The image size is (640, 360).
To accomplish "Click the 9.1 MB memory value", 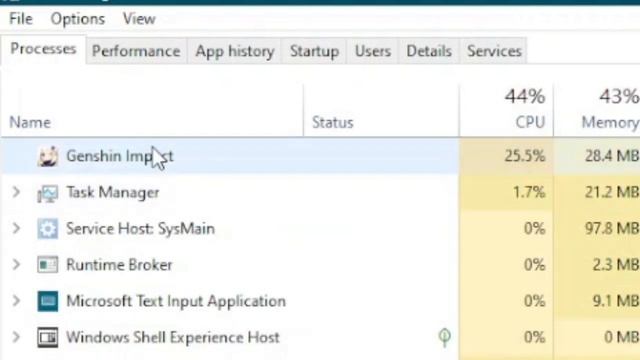I will [x=616, y=301].
